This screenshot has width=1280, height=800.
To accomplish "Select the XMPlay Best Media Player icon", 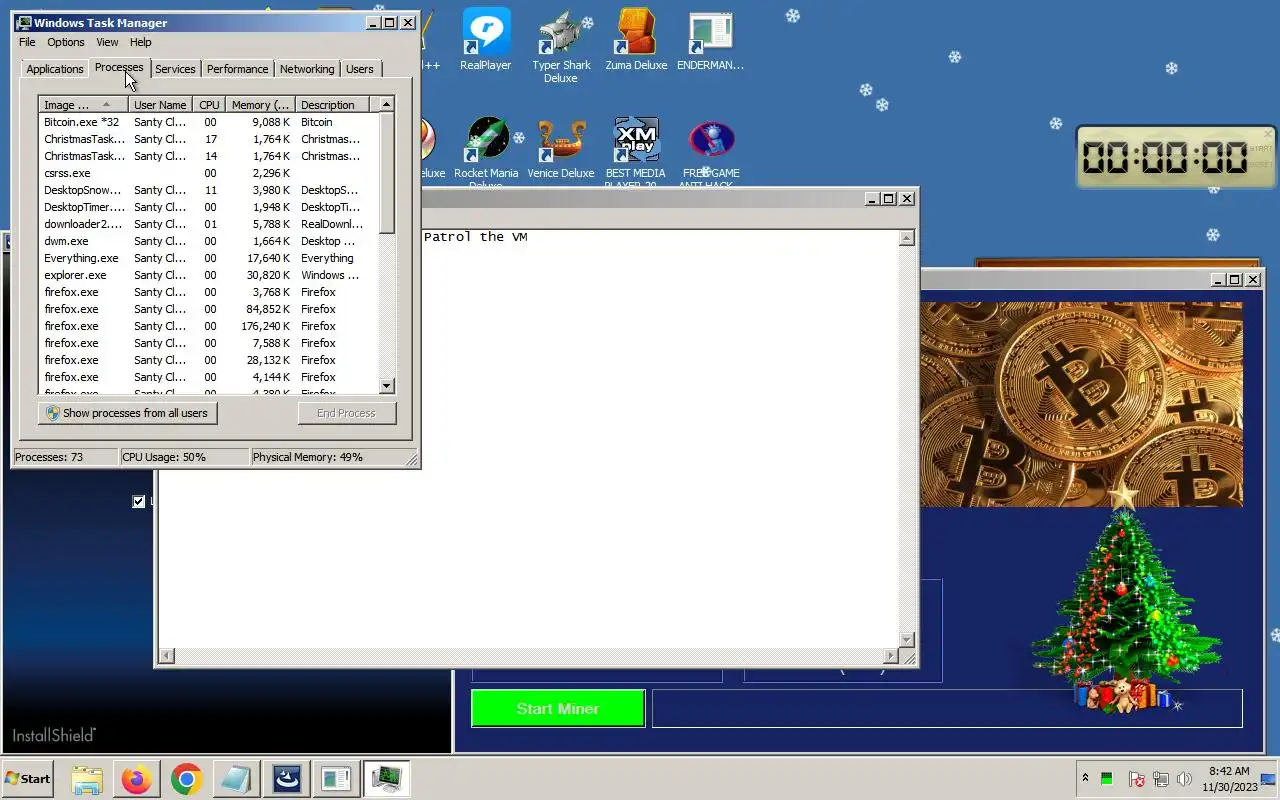I will (636, 152).
